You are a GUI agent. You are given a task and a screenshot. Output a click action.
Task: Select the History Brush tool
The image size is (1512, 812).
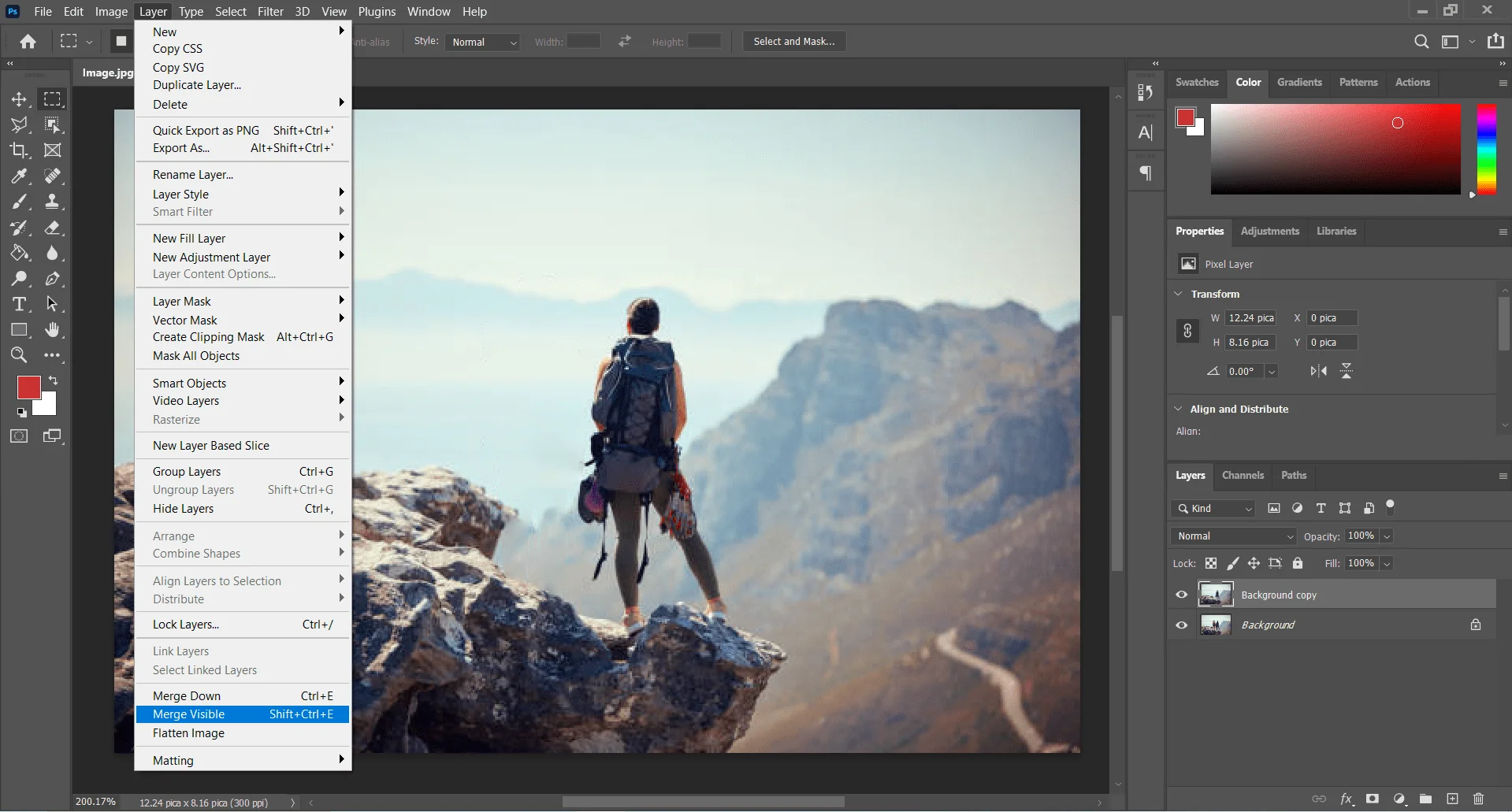[19, 228]
